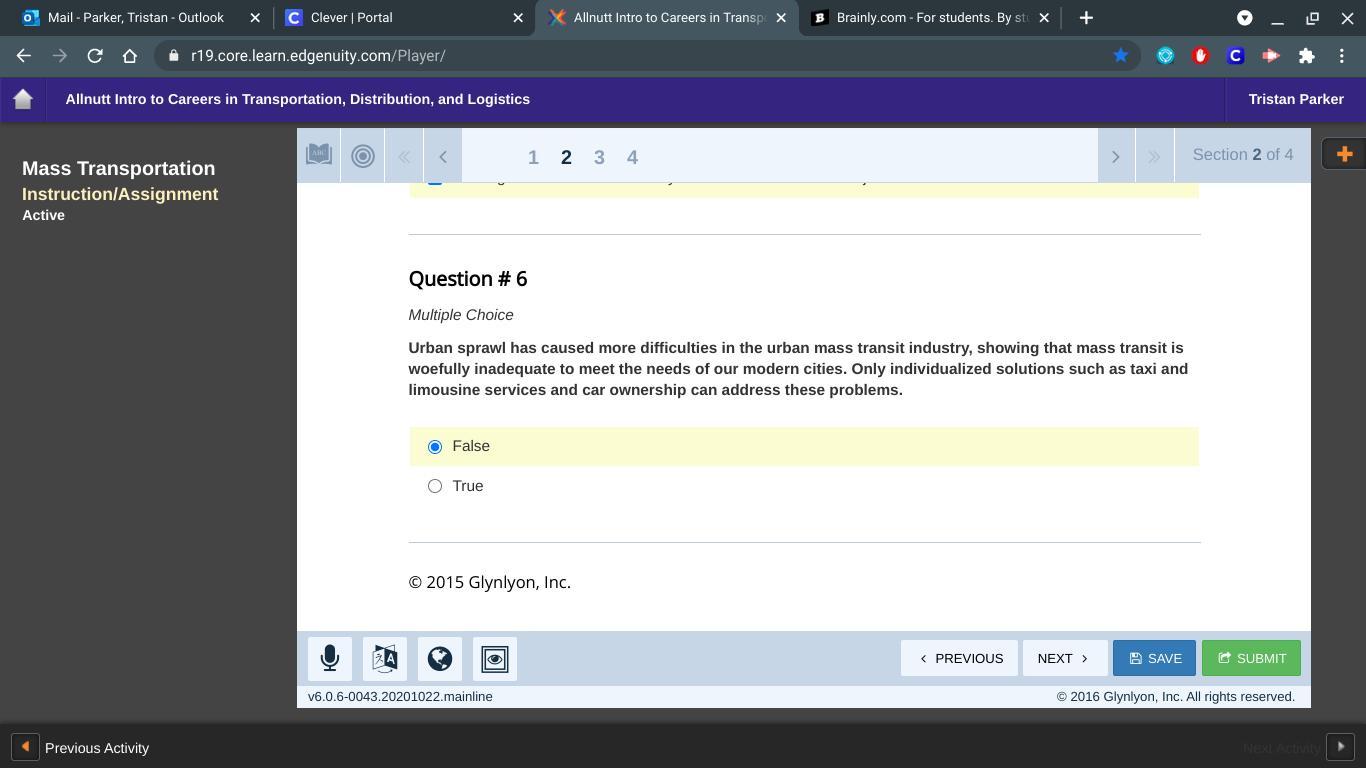Viewport: 1366px width, 768px height.
Task: Jump to last section with double-right arrow
Action: click(1154, 156)
